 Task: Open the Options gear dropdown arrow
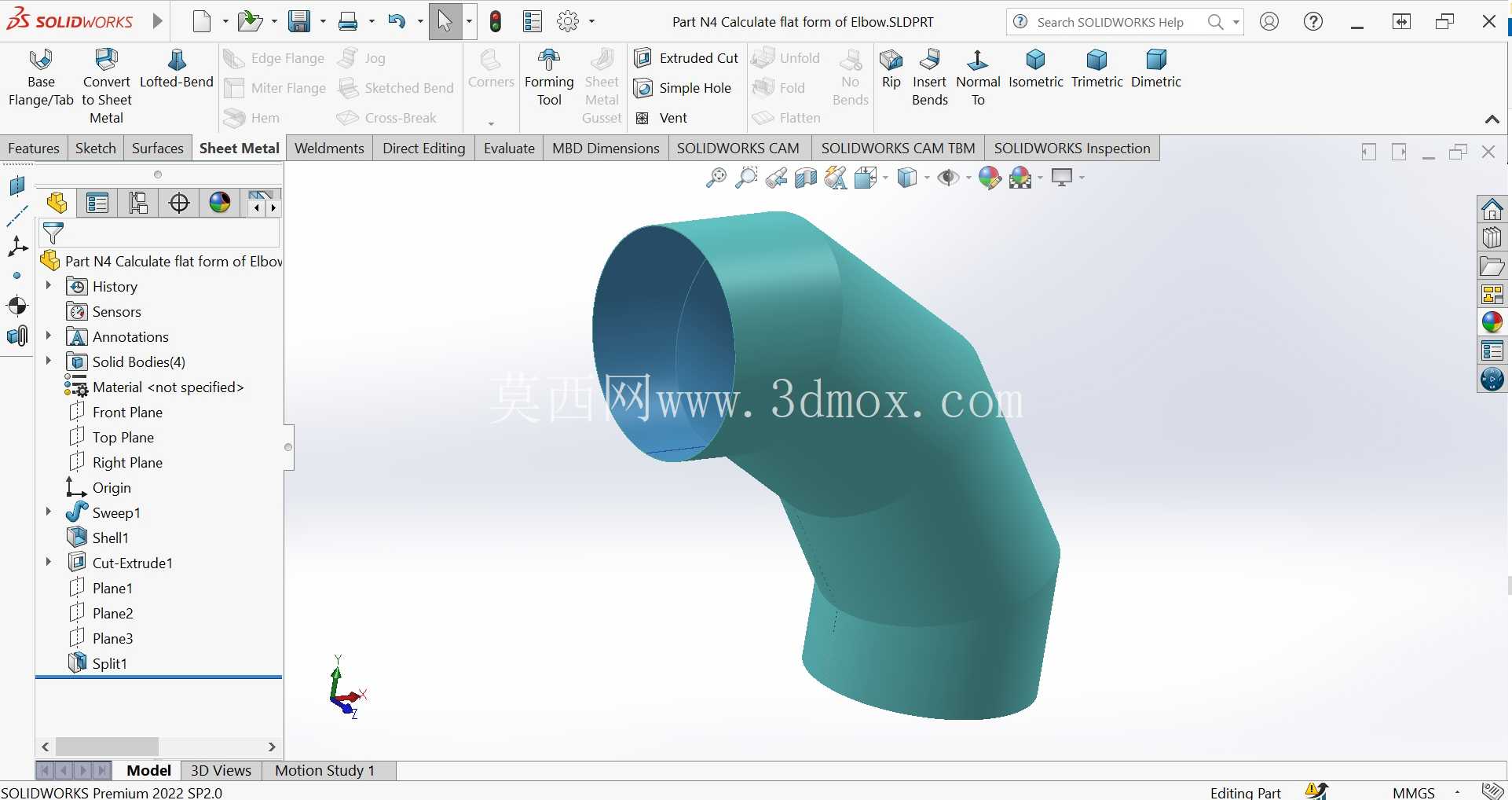(x=591, y=22)
